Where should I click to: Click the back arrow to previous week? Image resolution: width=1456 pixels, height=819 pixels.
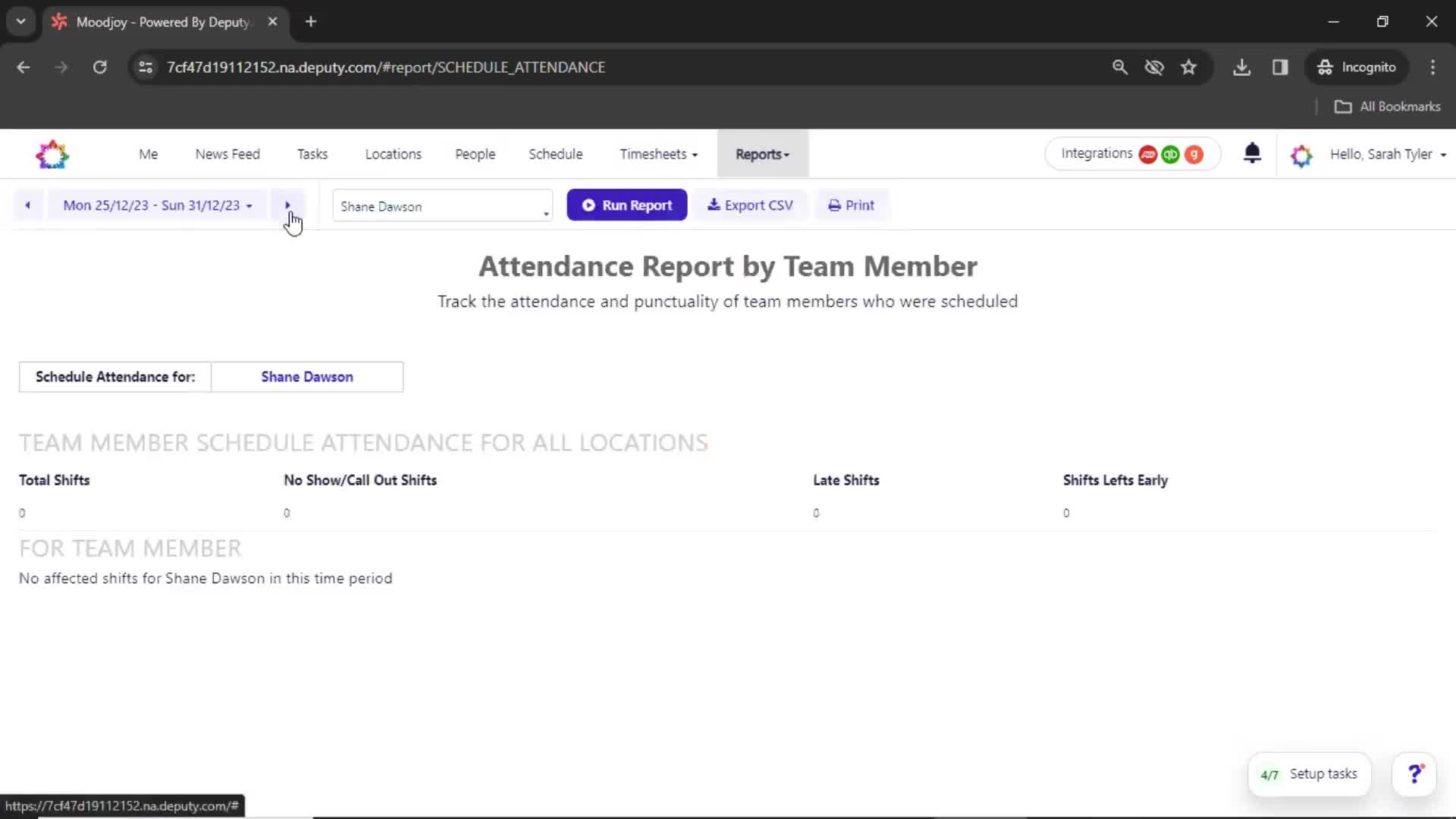(x=27, y=205)
